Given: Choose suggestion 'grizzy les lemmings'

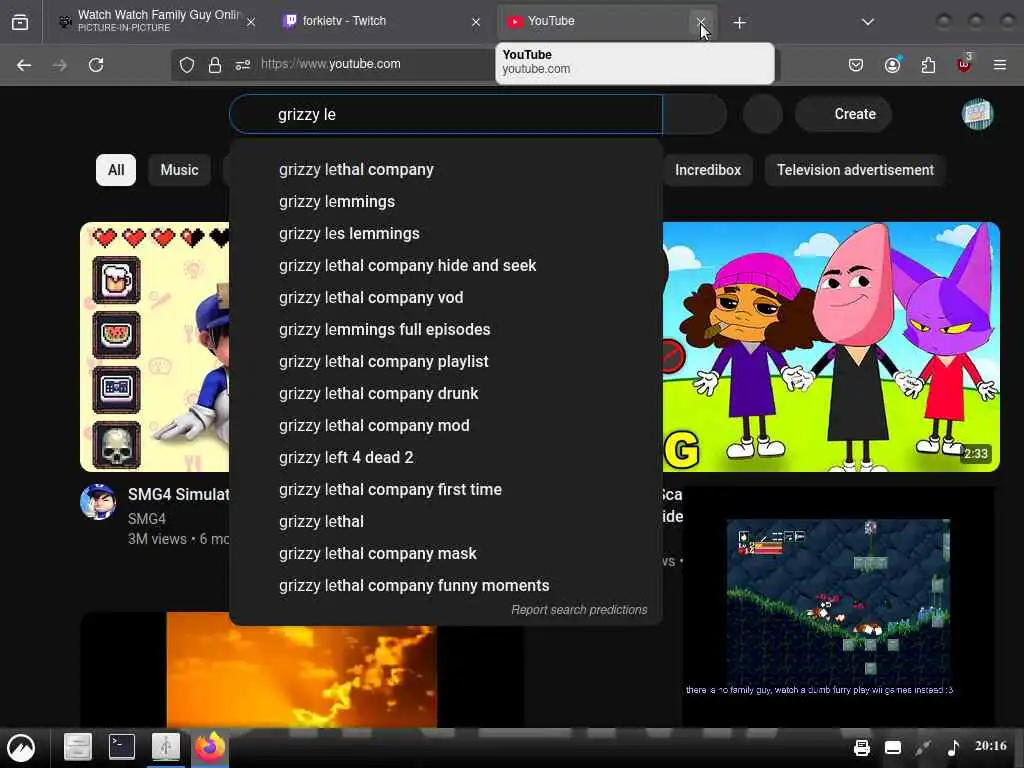Looking at the screenshot, I should pos(446,234).
